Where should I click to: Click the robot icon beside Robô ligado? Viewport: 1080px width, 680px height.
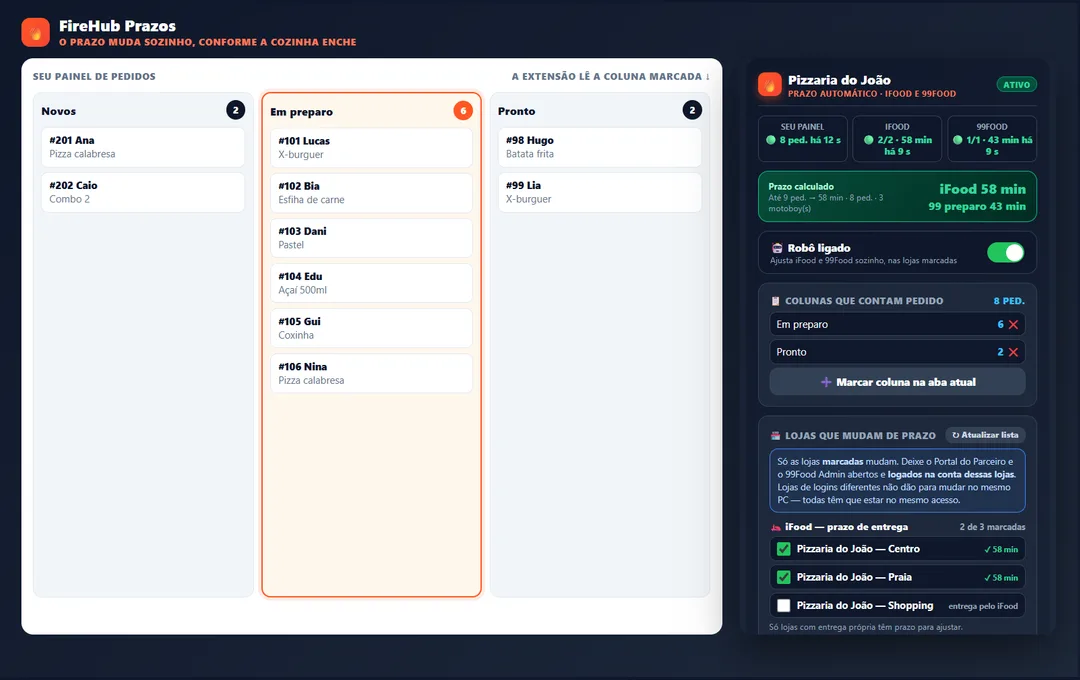[x=777, y=248]
